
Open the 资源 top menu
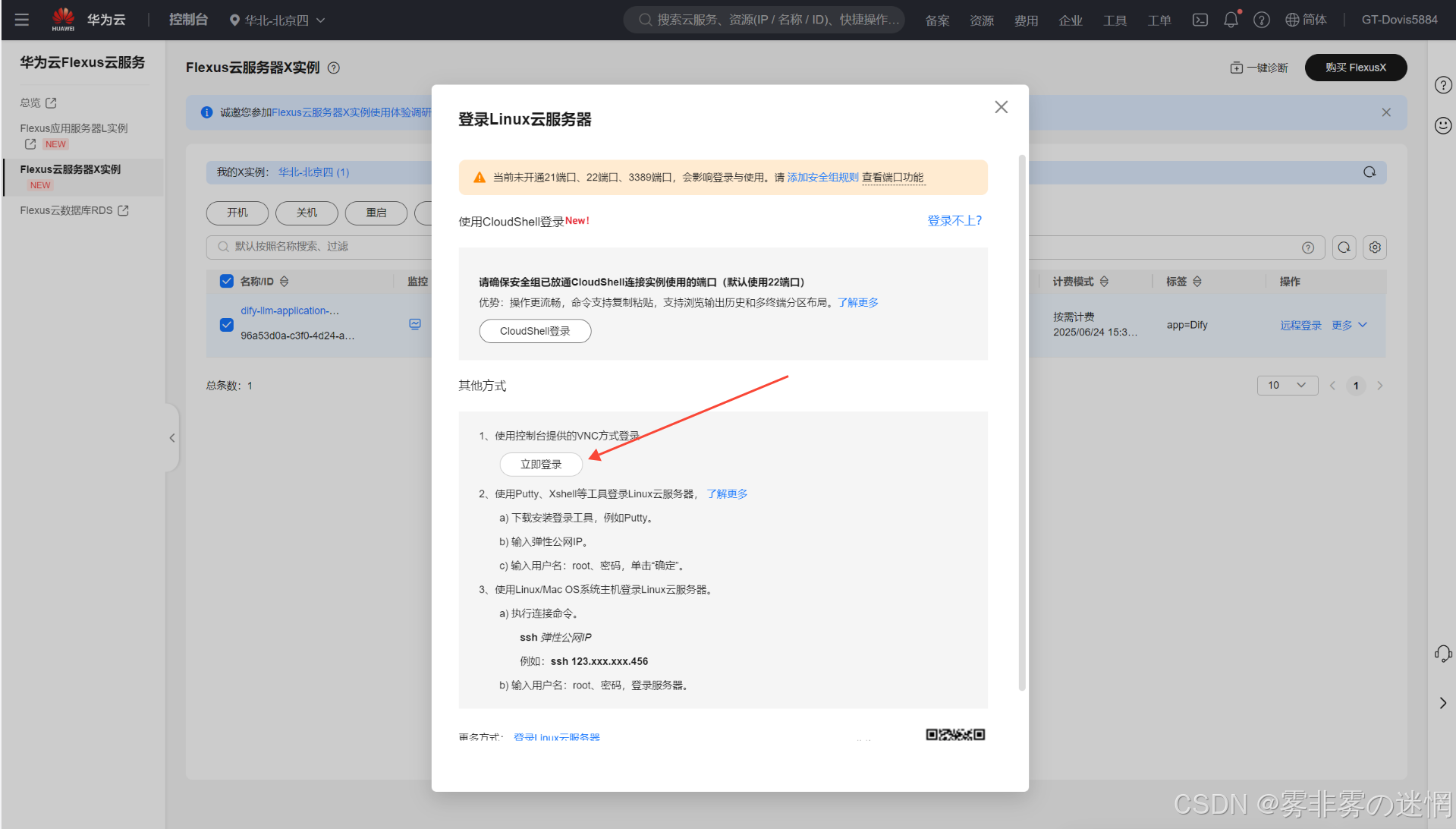coord(982,20)
